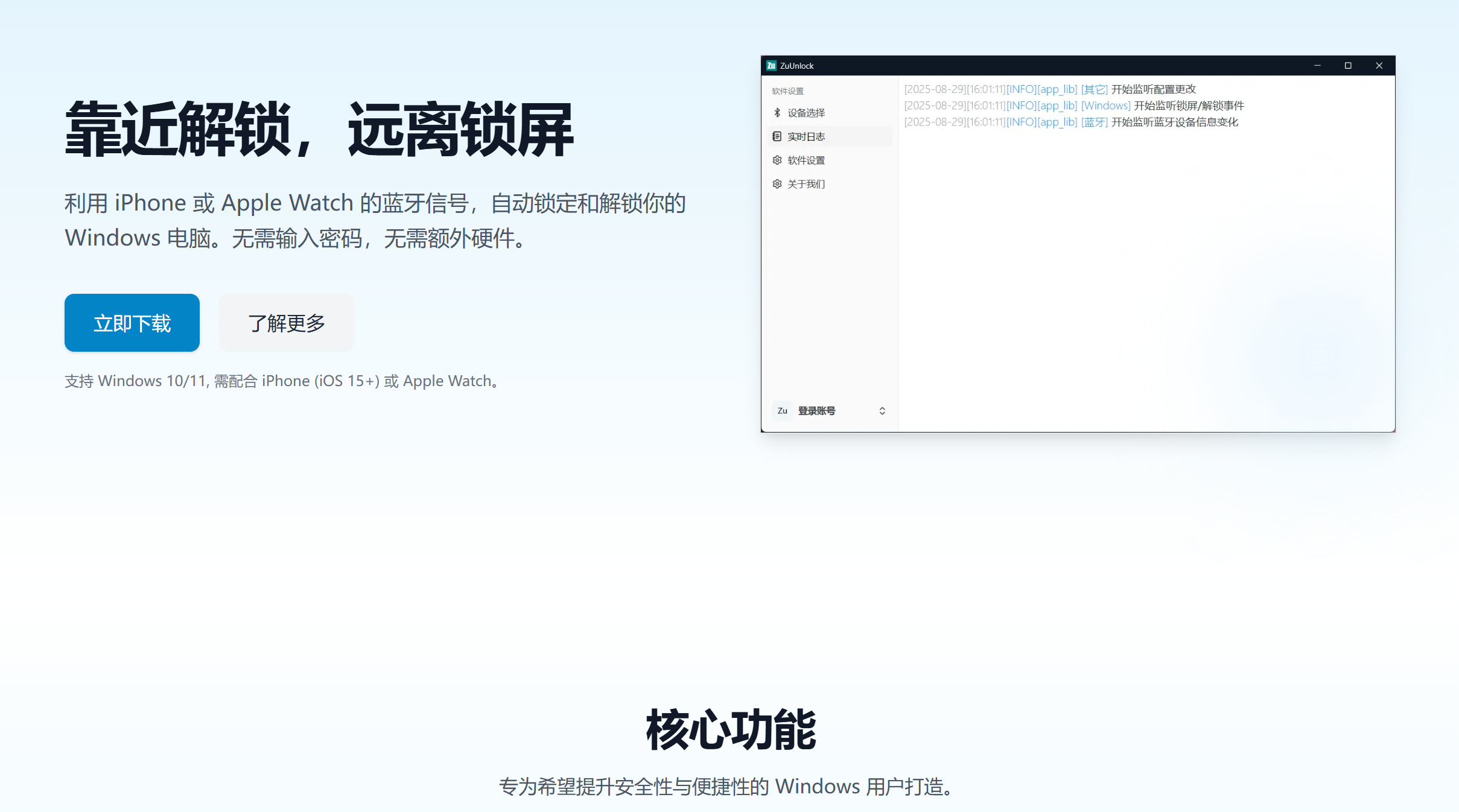The image size is (1459, 812).
Task: Go to the 关于我们 sidebar item
Action: click(806, 184)
